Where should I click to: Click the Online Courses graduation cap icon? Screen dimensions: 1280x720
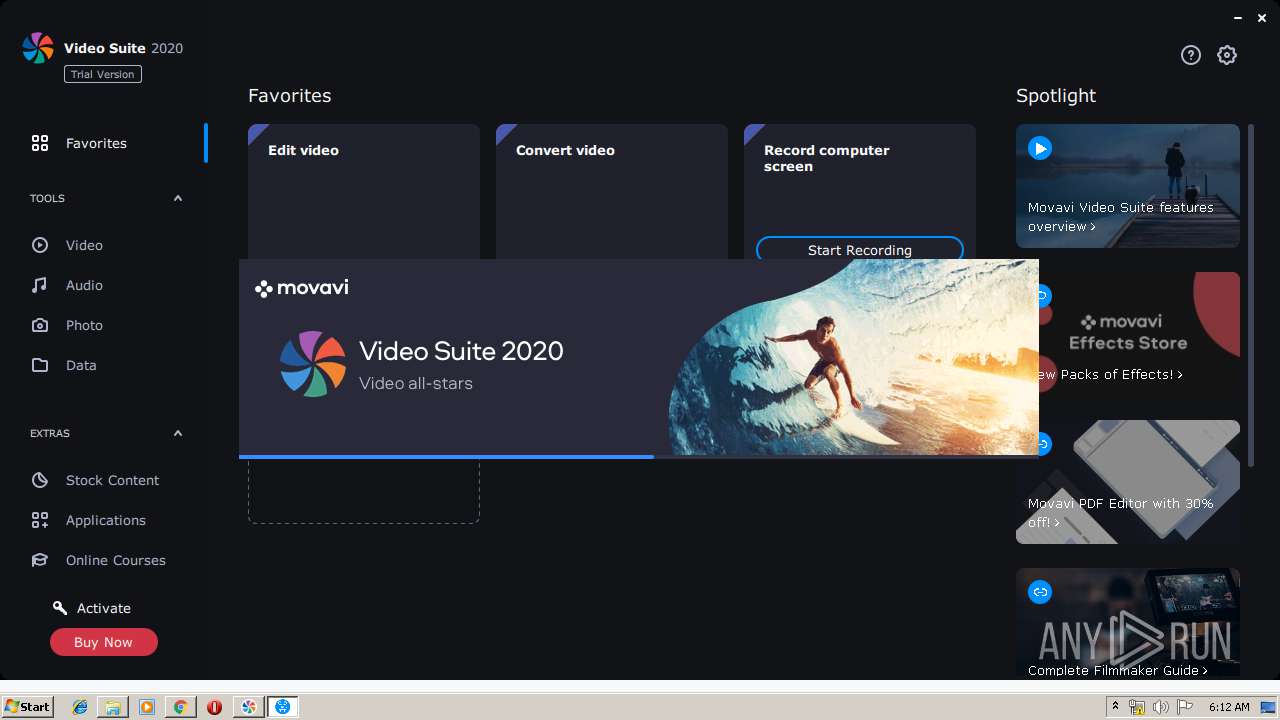(40, 560)
